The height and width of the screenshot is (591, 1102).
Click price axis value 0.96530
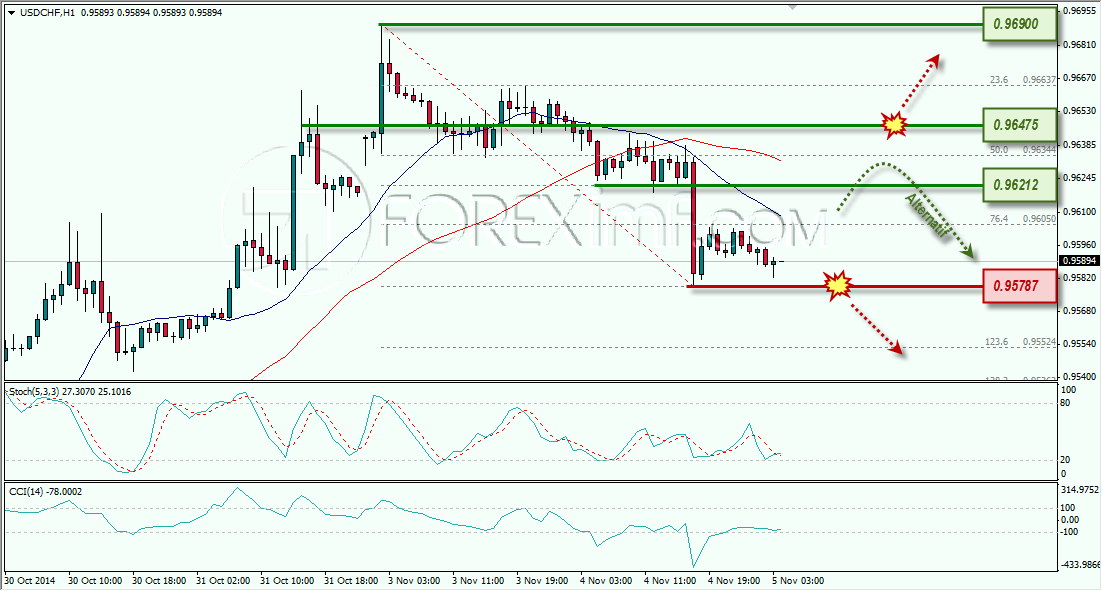point(1080,111)
